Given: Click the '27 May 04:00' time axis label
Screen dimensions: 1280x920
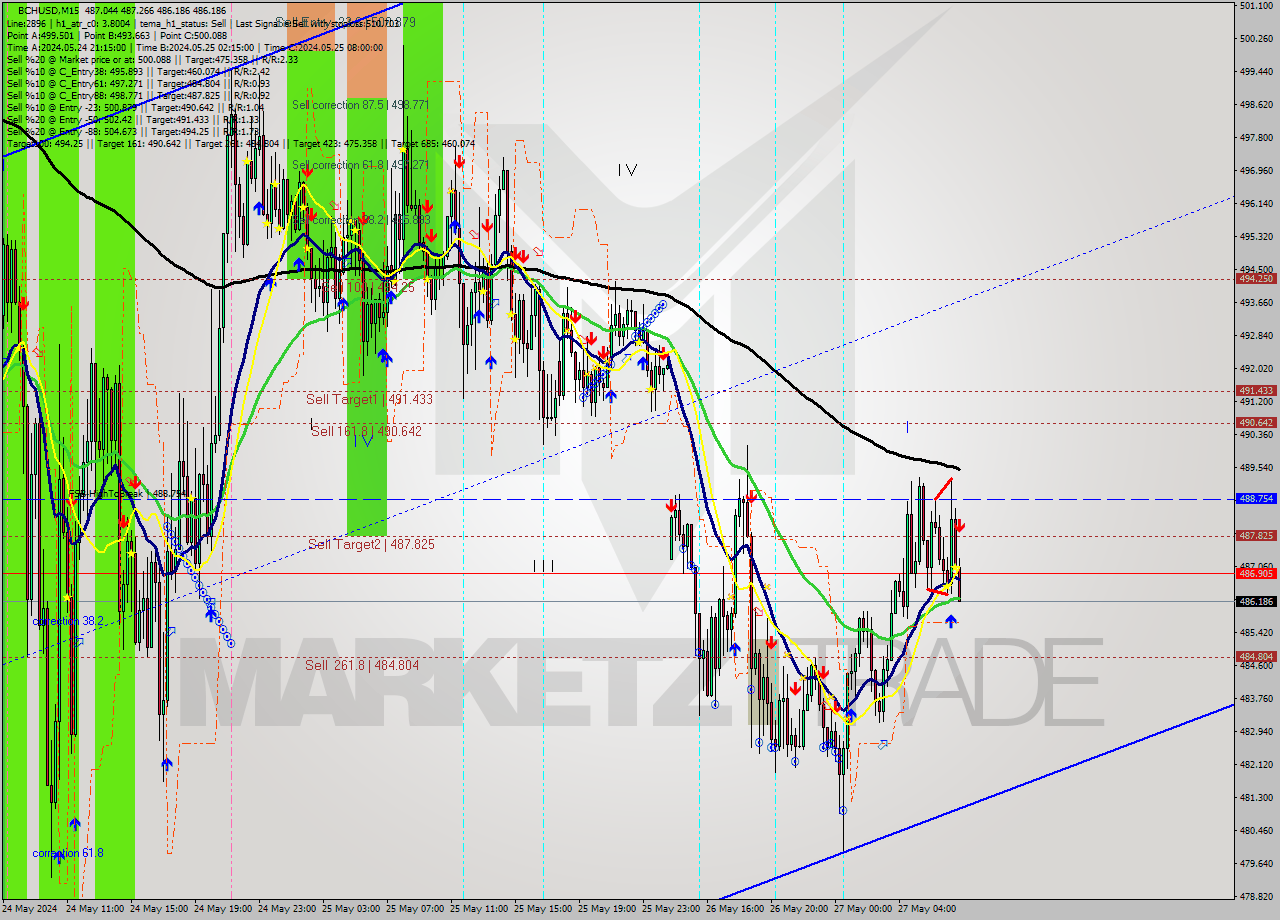Looking at the screenshot, I should coord(929,909).
